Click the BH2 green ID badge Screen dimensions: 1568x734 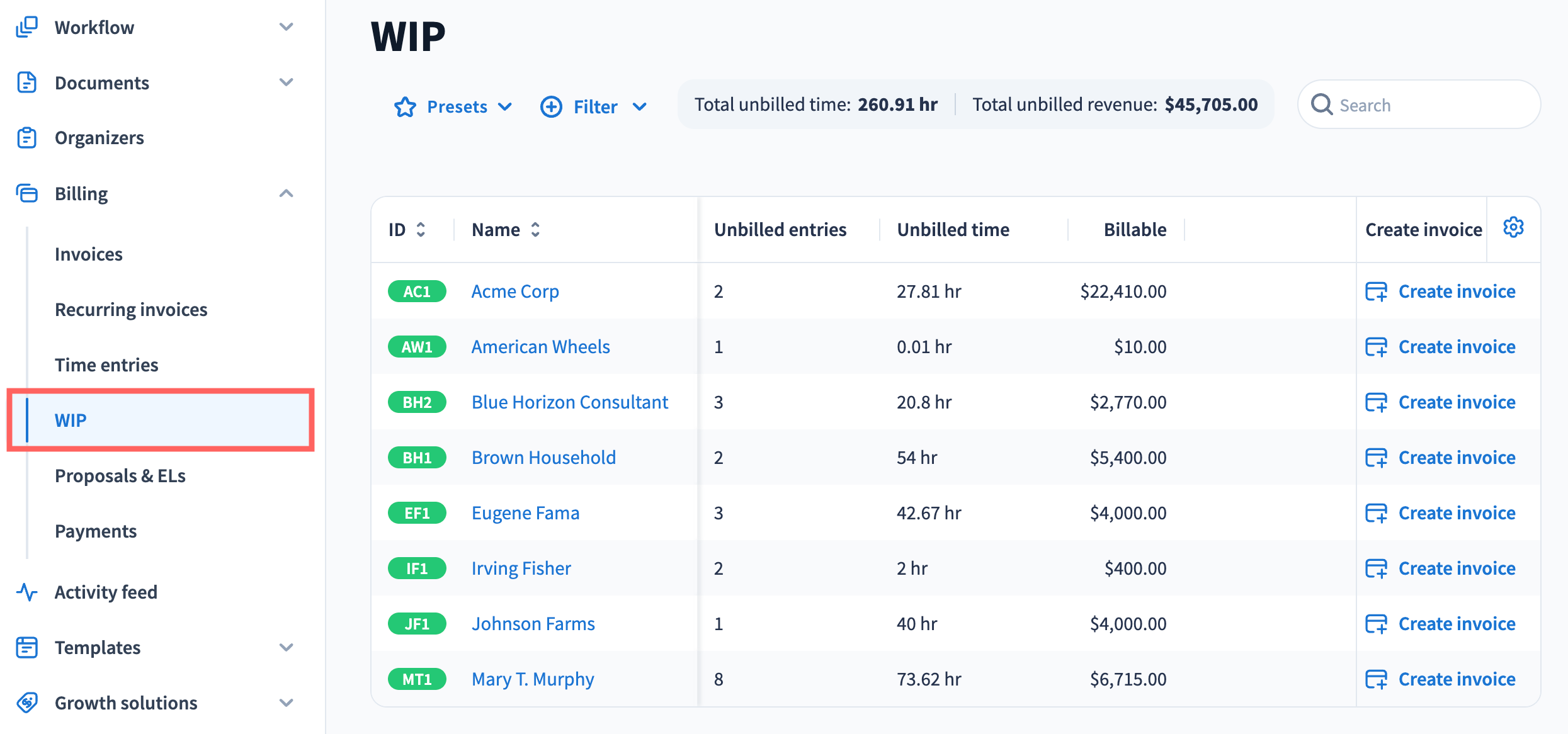[417, 402]
